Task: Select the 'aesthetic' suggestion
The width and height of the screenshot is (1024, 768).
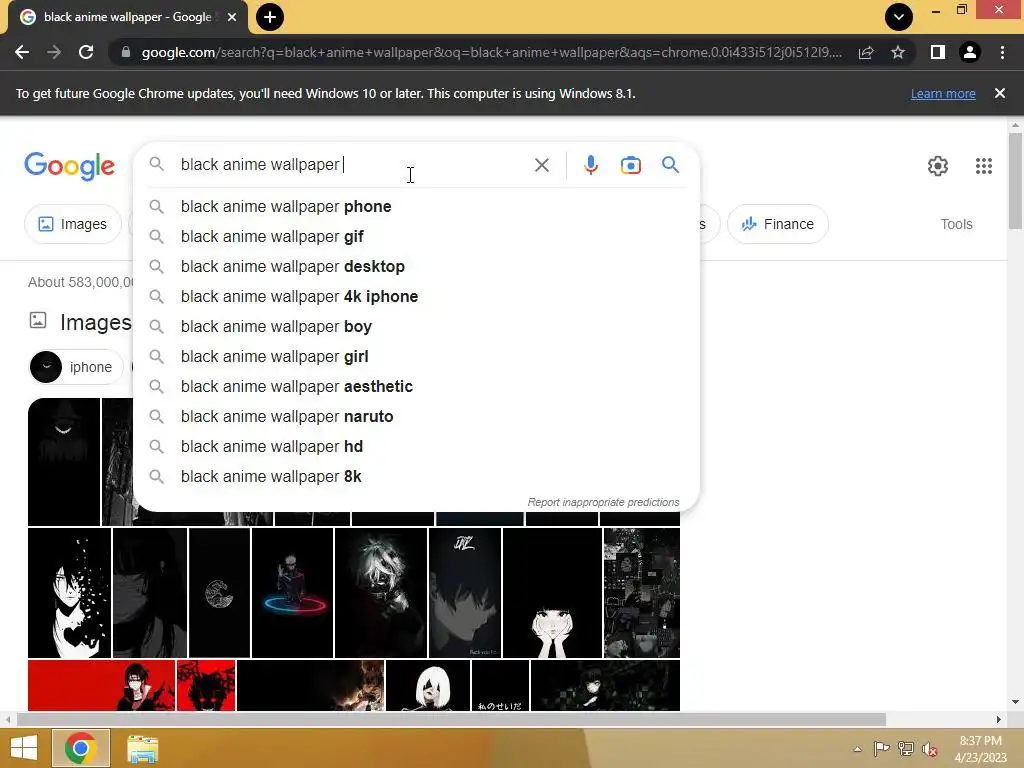Action: point(416,387)
